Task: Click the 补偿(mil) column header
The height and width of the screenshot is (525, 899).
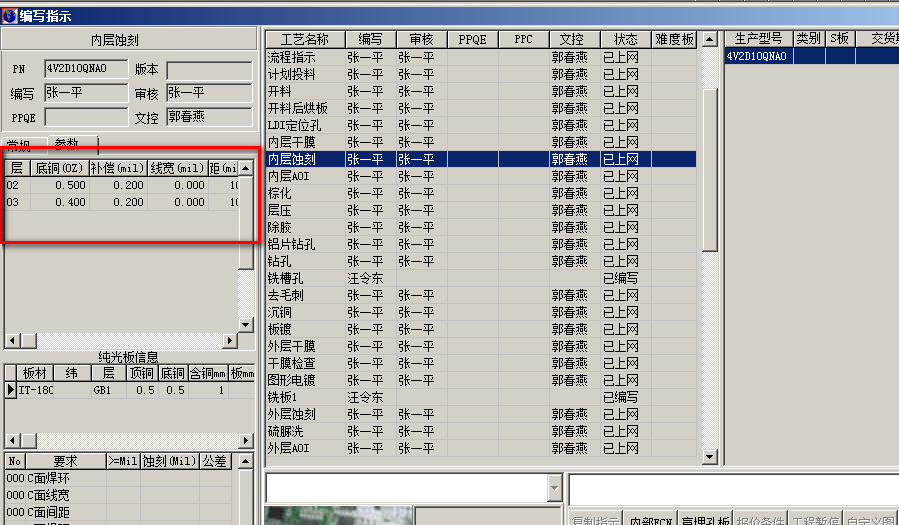Action: (118, 168)
